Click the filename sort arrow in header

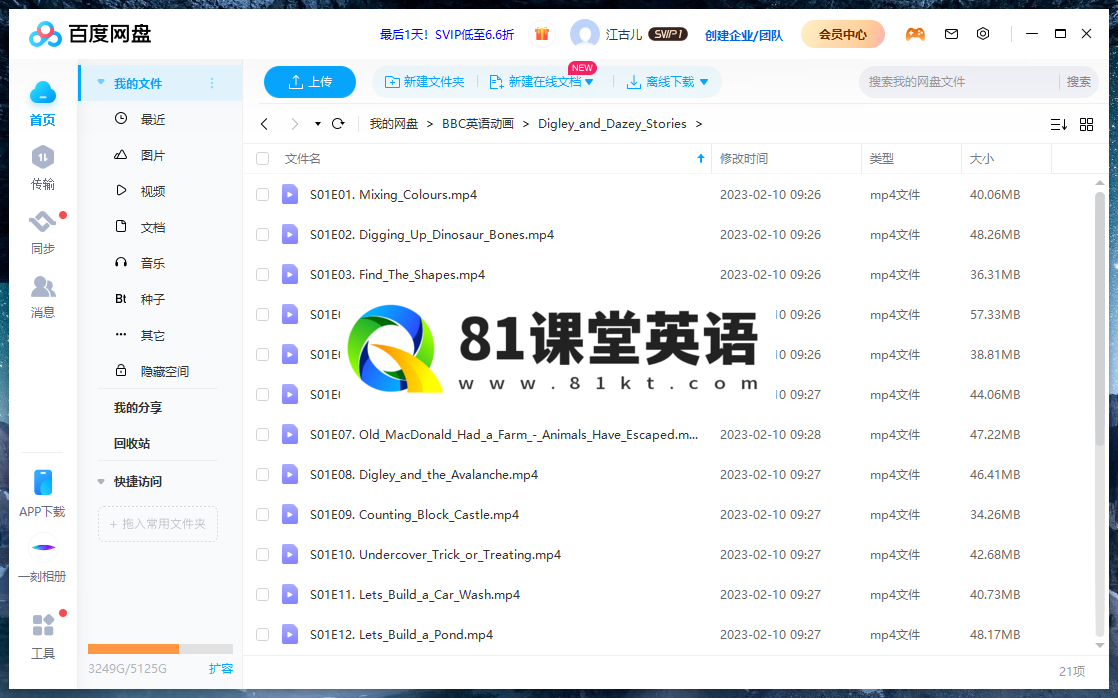coord(700,158)
